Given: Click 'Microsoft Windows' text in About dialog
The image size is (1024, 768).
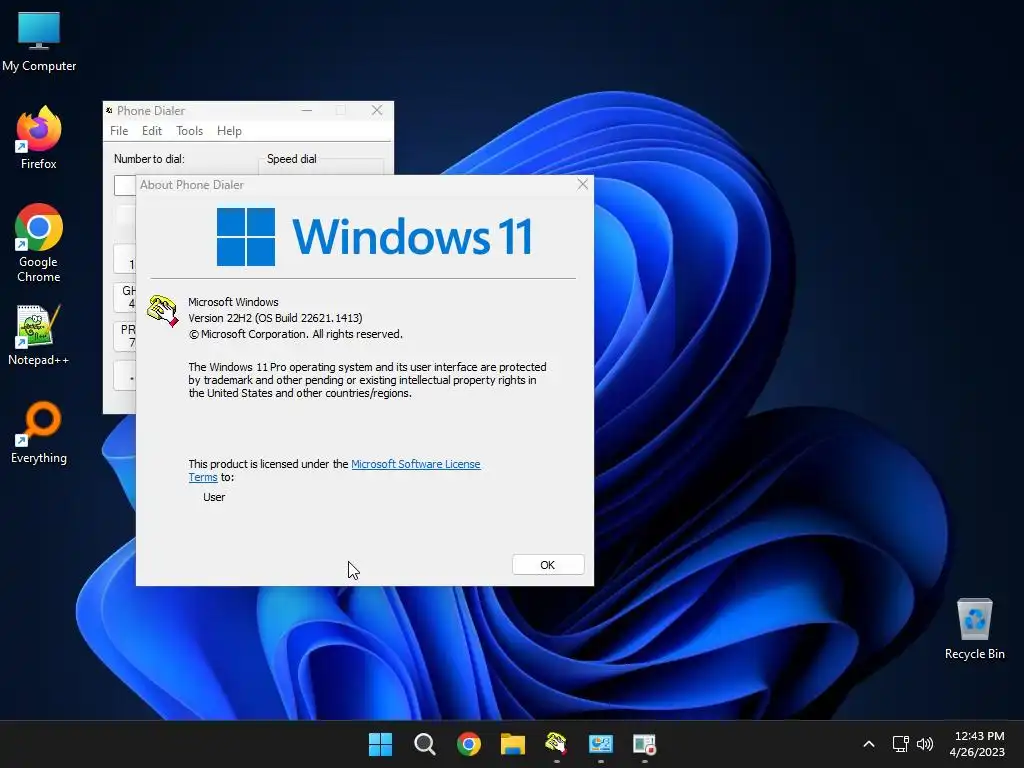Looking at the screenshot, I should (233, 302).
